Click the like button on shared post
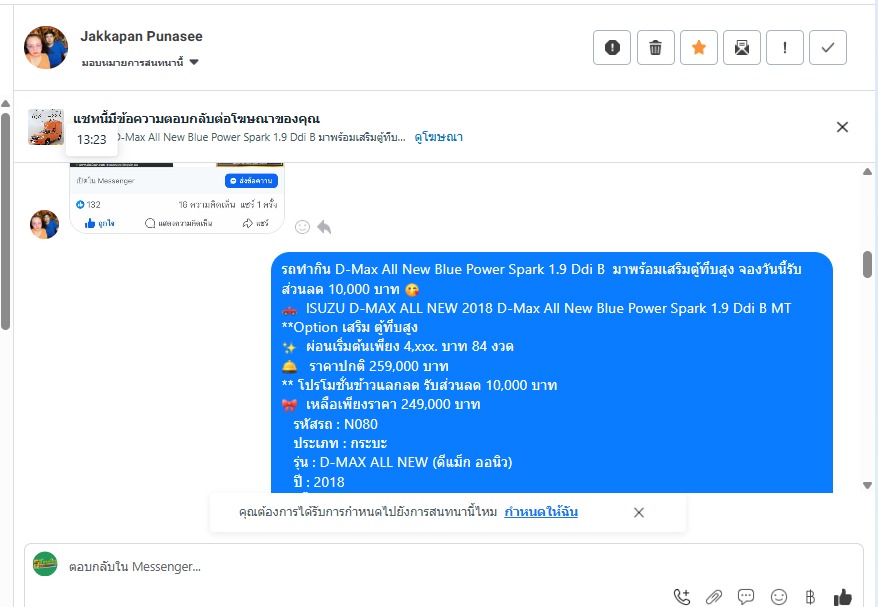The image size is (878, 607). tap(99, 223)
